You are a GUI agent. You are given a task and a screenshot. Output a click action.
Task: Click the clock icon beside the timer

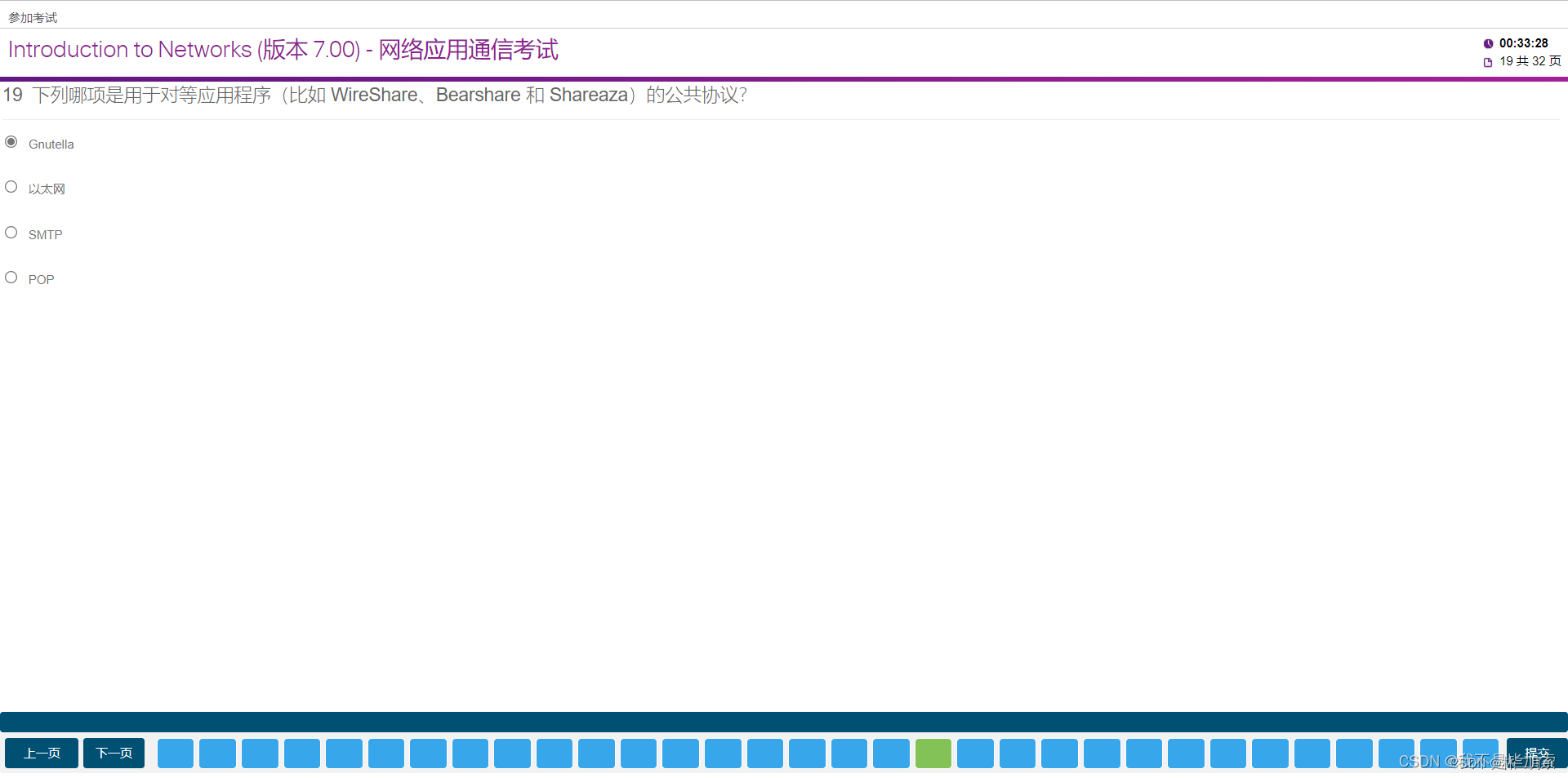(1488, 44)
